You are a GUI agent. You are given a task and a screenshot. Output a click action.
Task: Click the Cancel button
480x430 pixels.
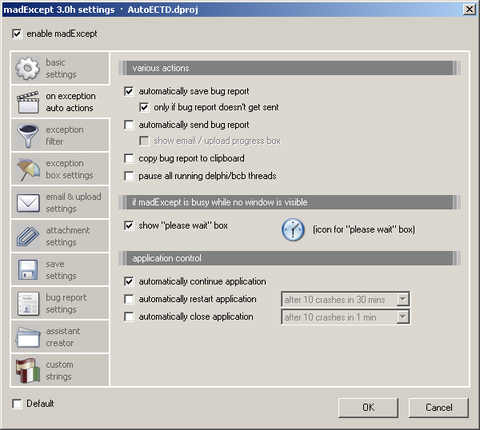439,407
